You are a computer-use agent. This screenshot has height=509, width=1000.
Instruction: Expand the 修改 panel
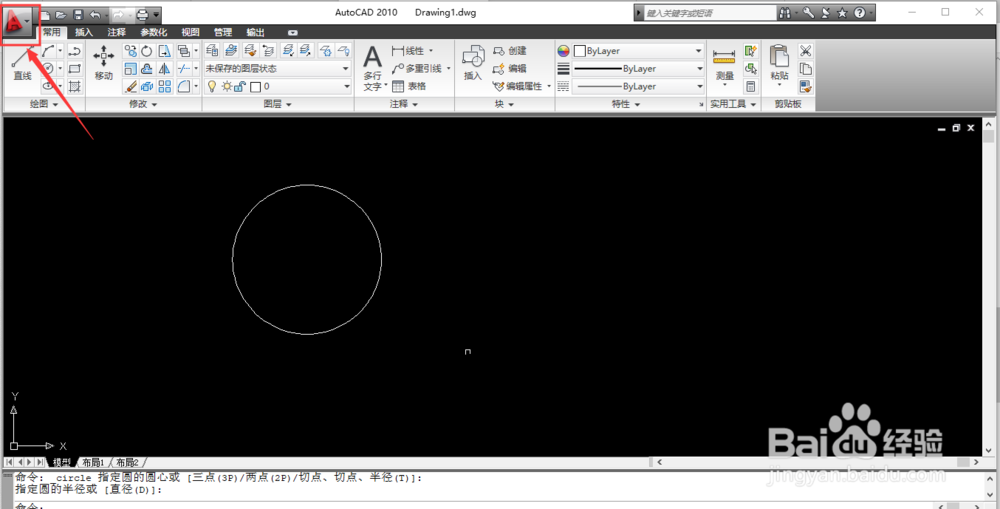point(143,104)
